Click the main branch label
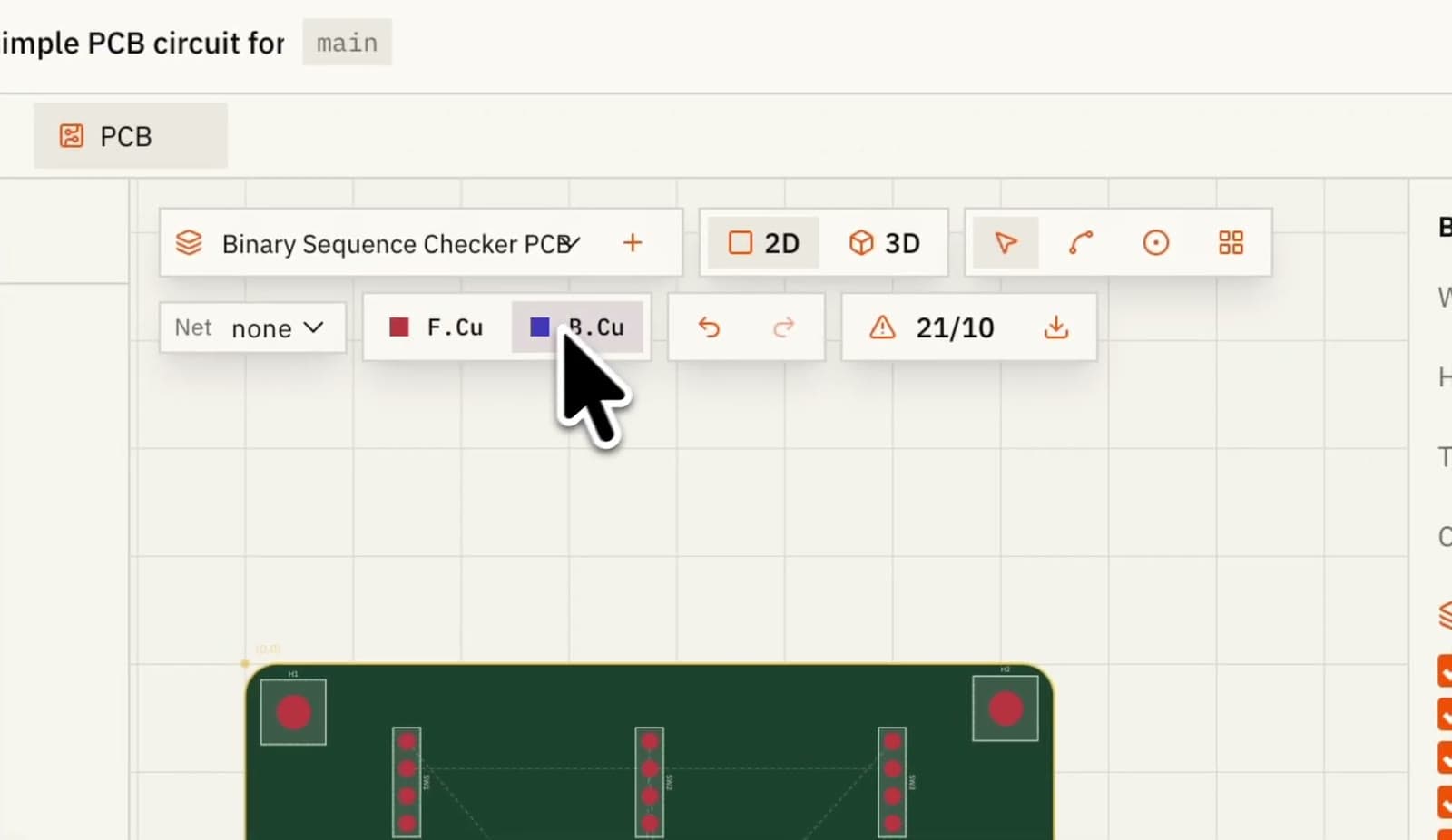 point(347,43)
